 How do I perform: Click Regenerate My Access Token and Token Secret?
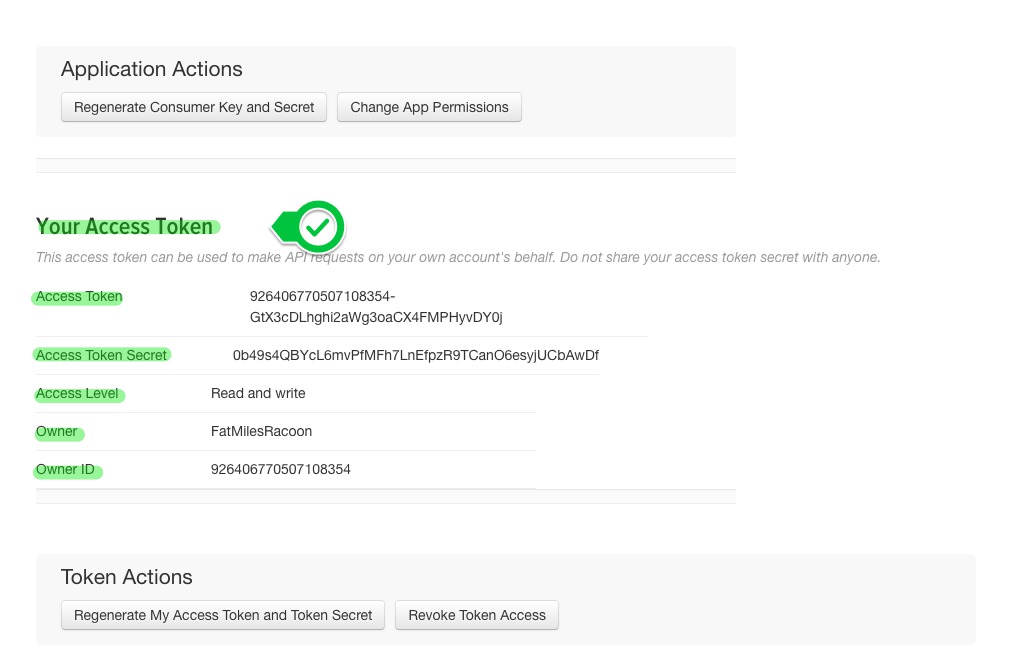pos(223,615)
